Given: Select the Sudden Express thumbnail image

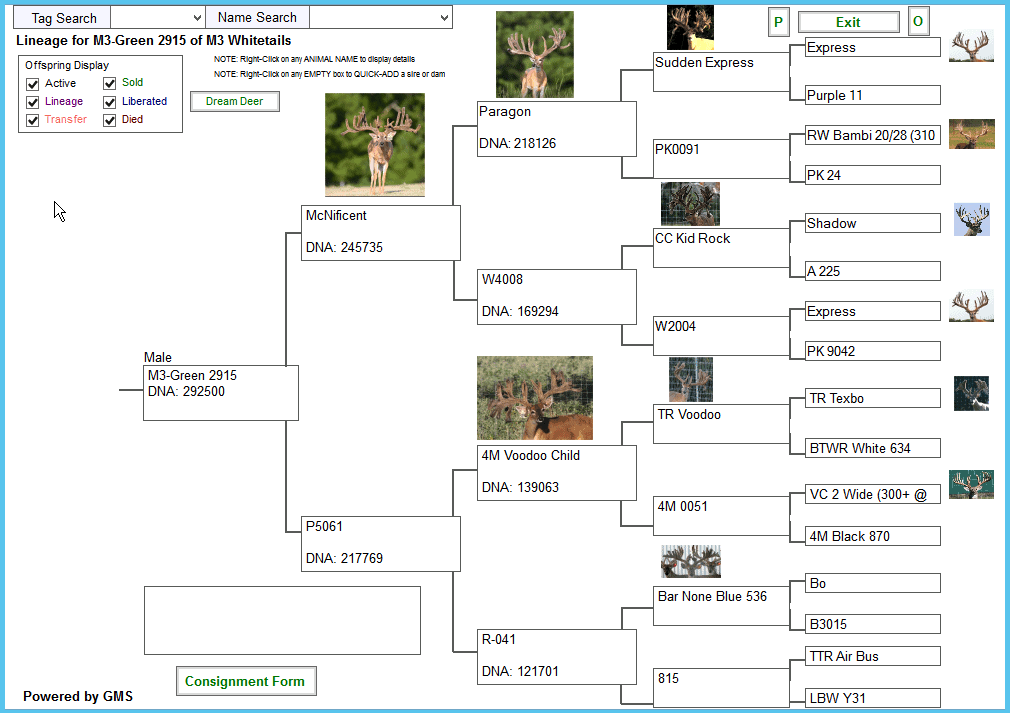Looking at the screenshot, I should click(x=690, y=27).
